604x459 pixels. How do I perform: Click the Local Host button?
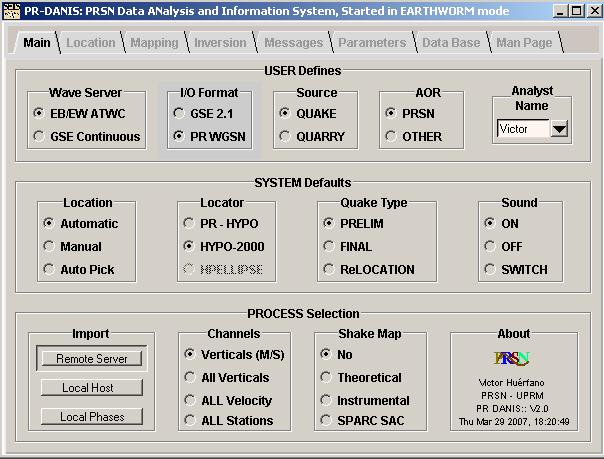click(x=92, y=387)
